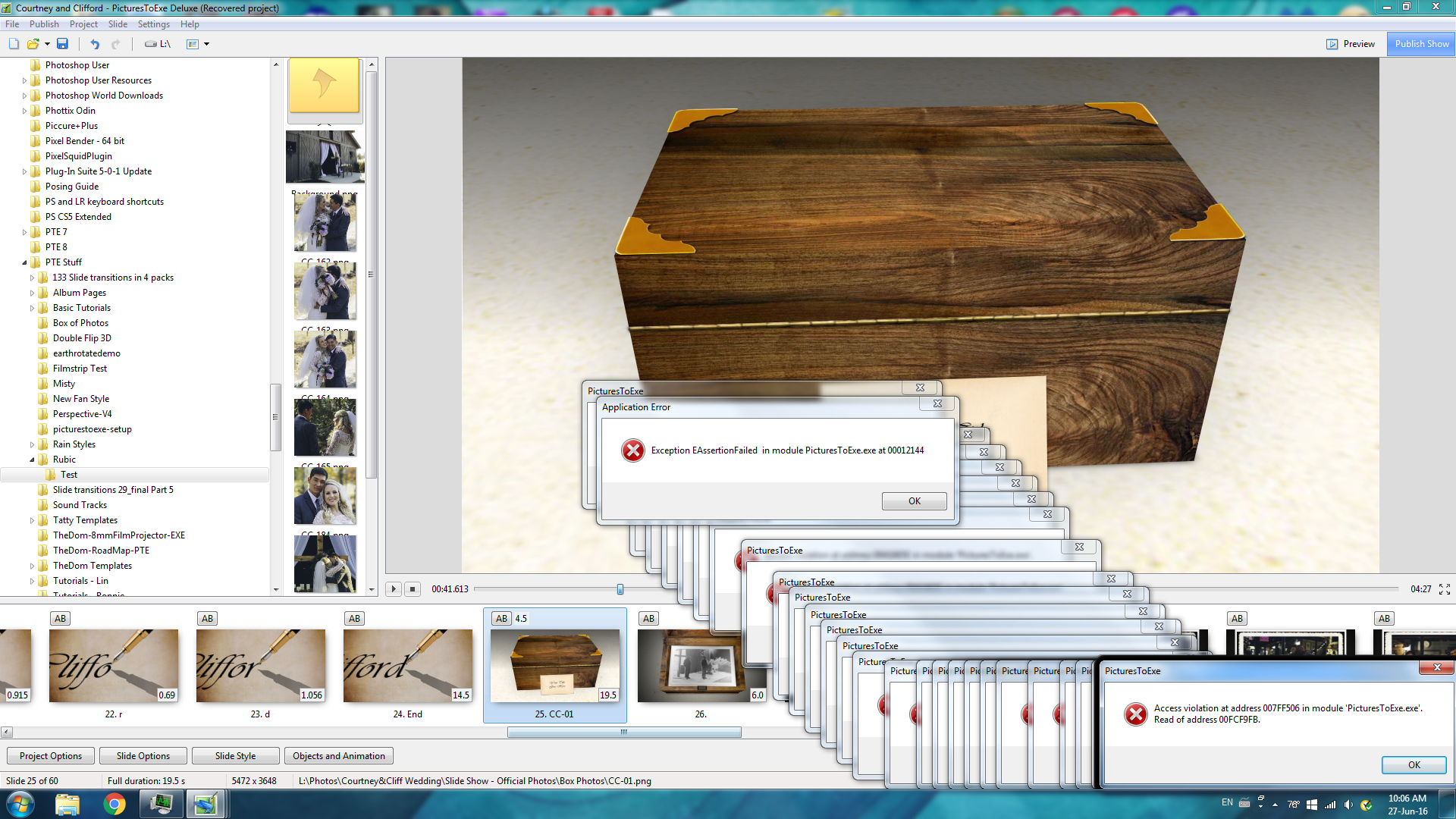Open the File menu

[x=12, y=24]
